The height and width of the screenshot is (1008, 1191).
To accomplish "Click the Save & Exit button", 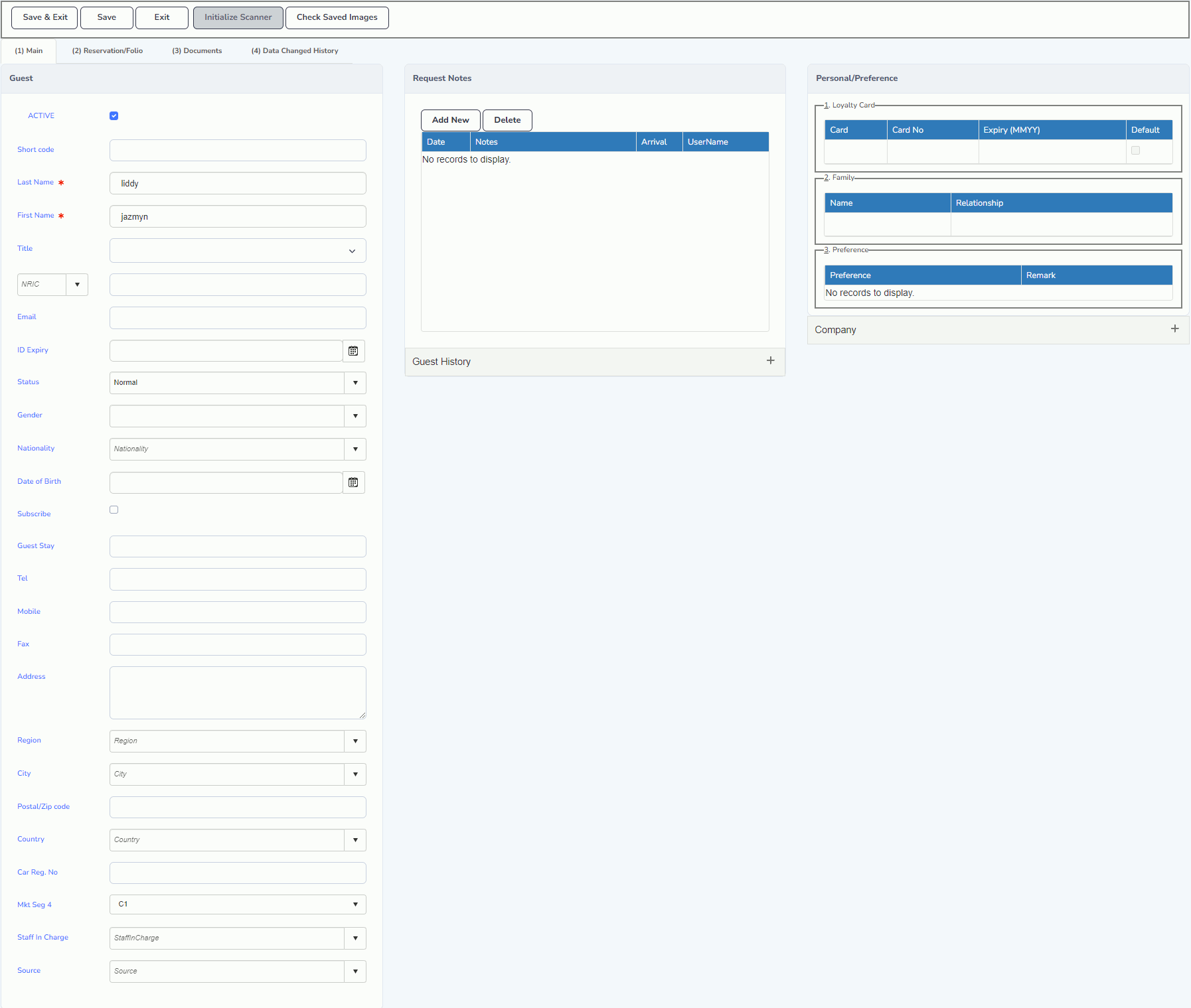I will pyautogui.click(x=44, y=18).
